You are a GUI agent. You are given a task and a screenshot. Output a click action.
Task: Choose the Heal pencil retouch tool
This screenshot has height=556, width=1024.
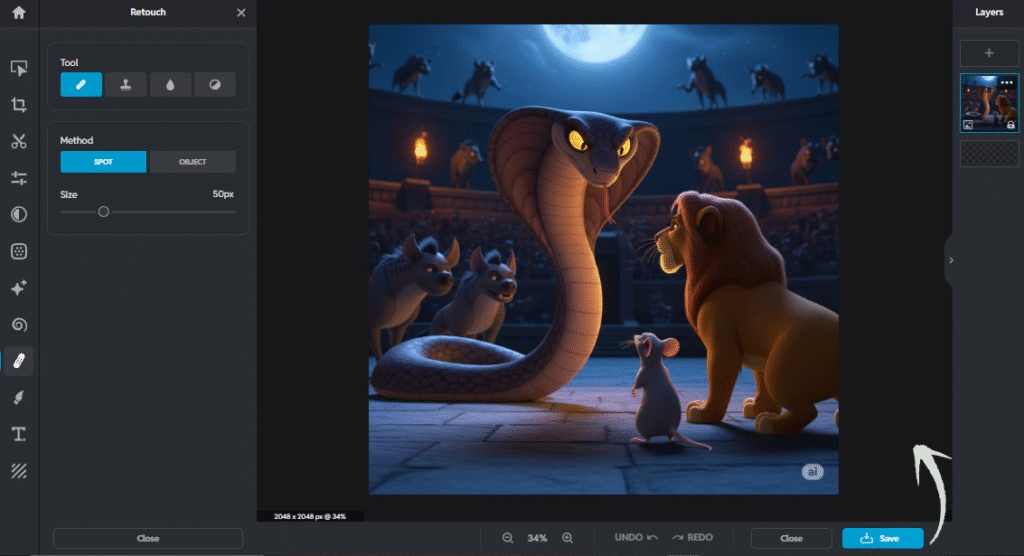click(x=81, y=84)
